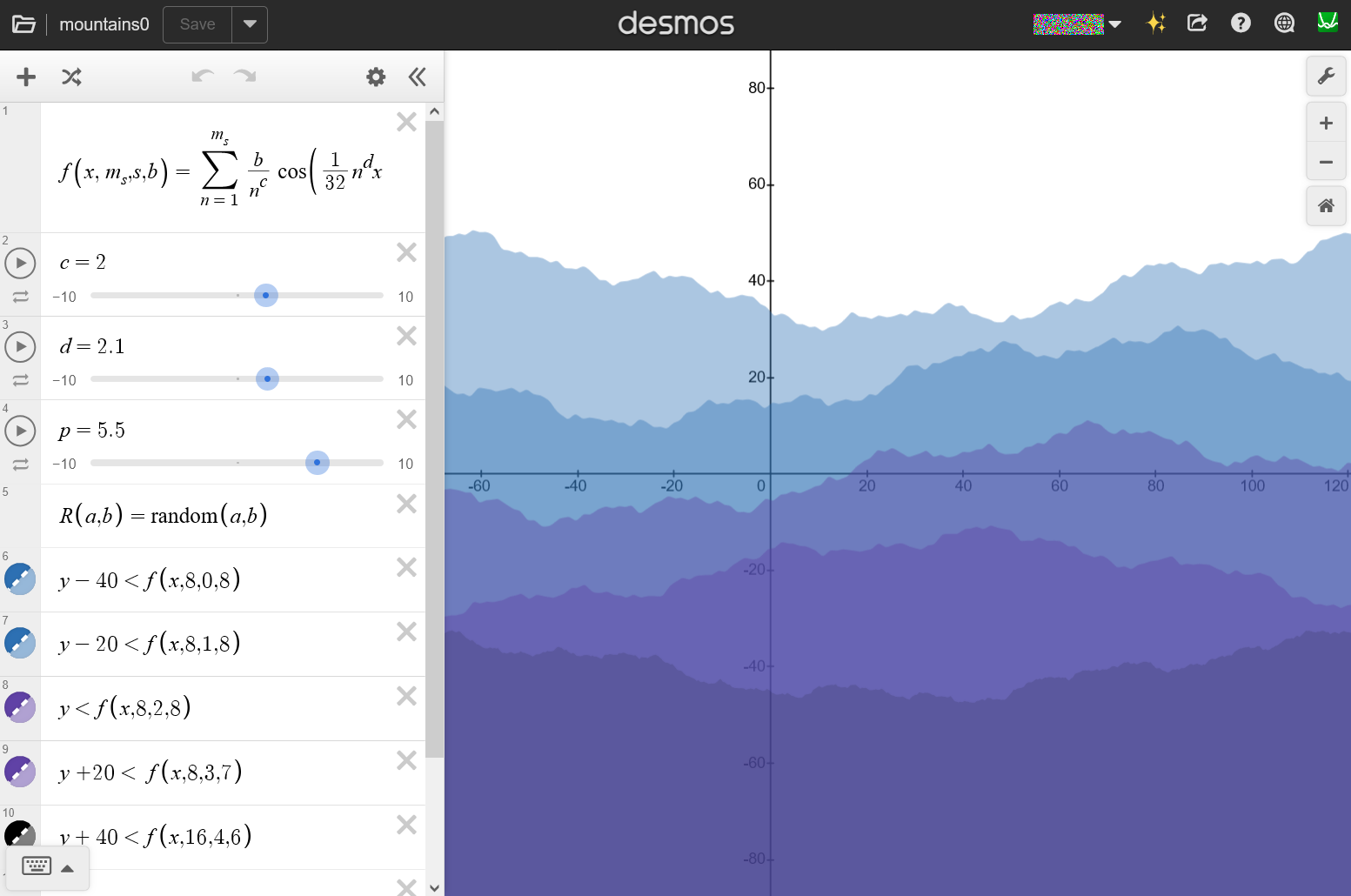Edit the y − 20 < f(x,8,1,8) expression

(150, 644)
